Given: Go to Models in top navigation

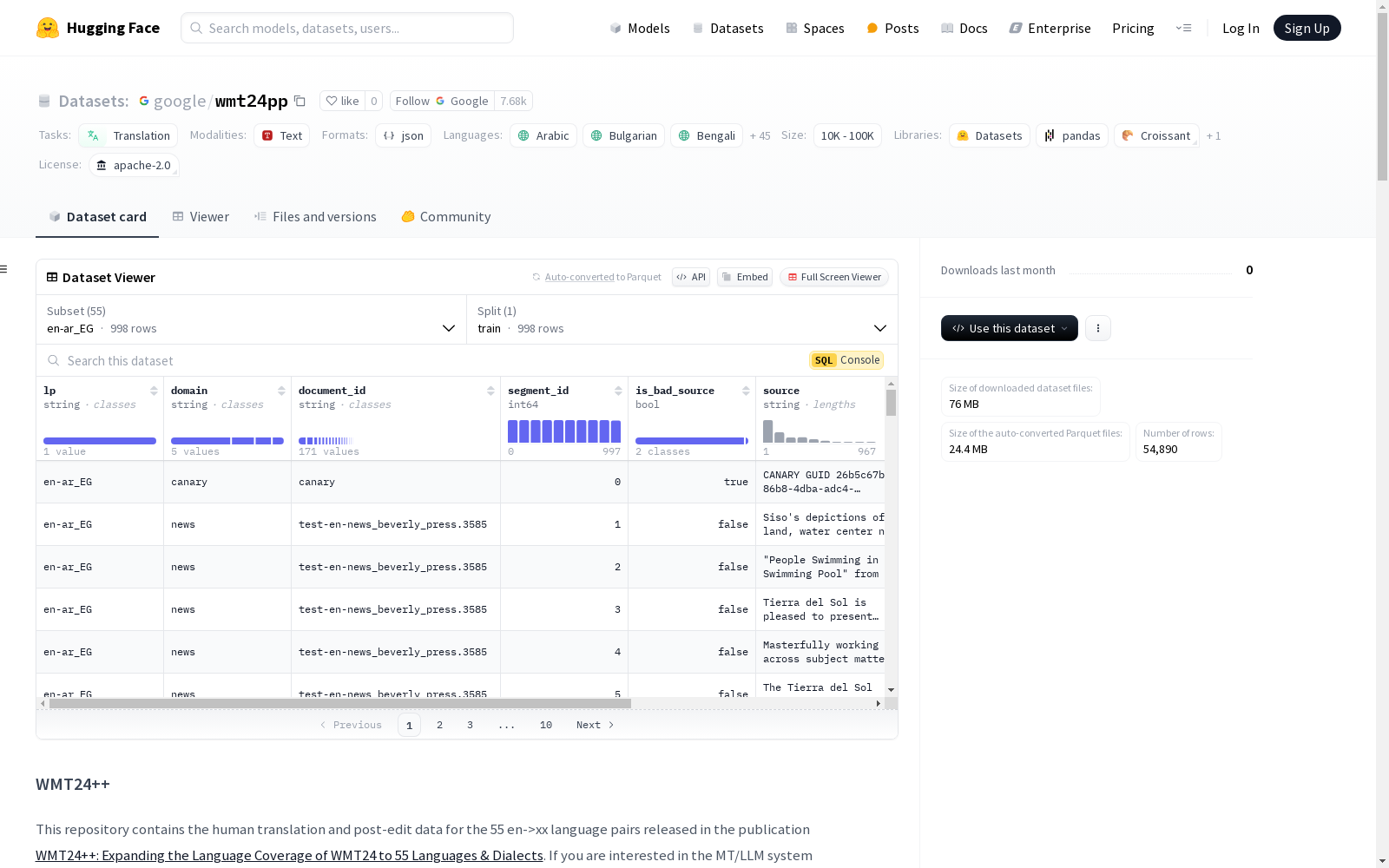Looking at the screenshot, I should coord(640,28).
